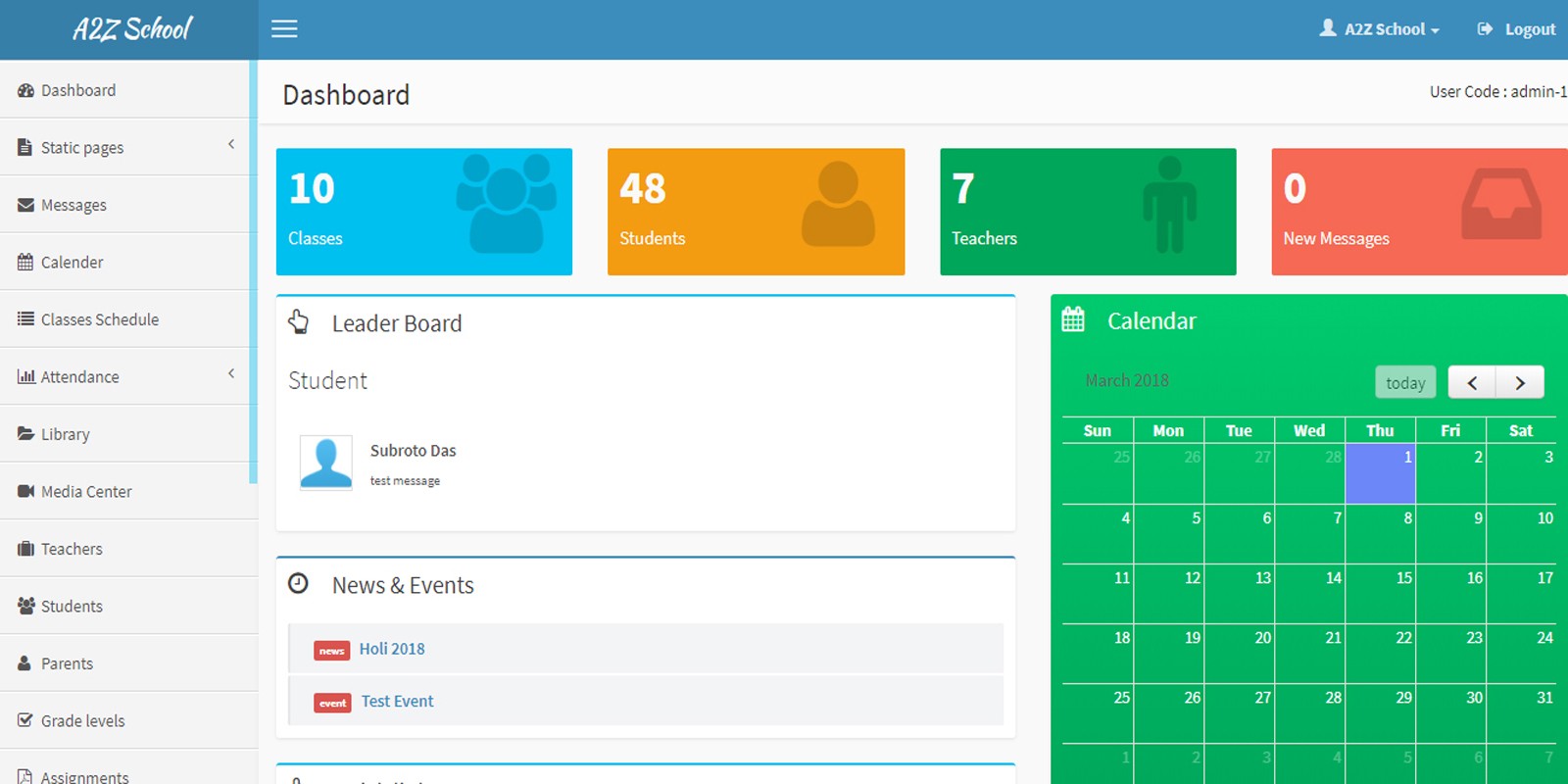Click the Media Center video camera icon
The height and width of the screenshot is (784, 1568).
tap(25, 491)
